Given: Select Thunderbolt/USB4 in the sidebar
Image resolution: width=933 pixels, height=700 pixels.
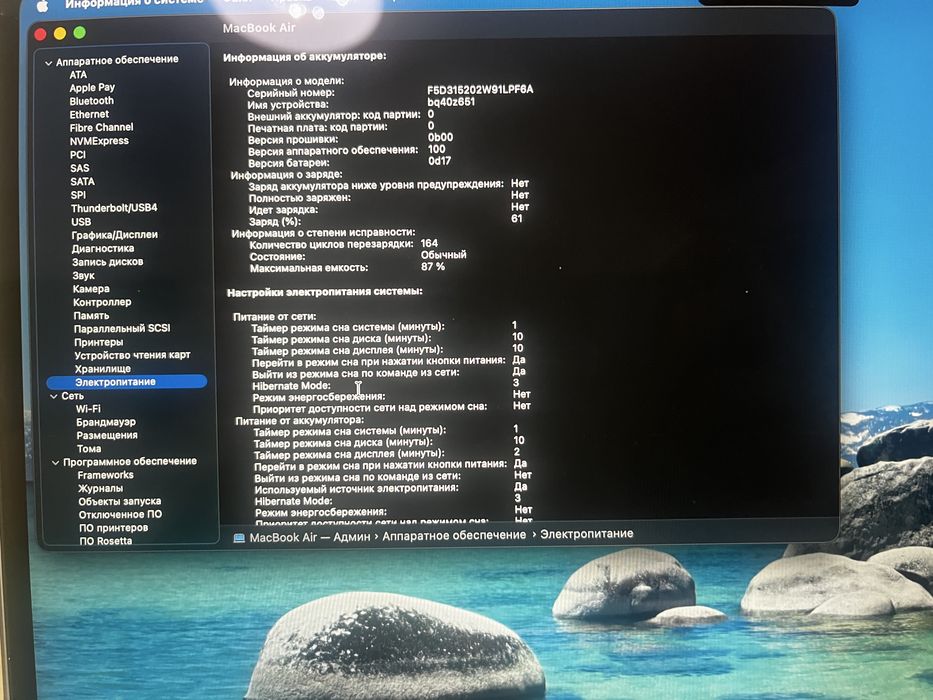Looking at the screenshot, I should click(x=114, y=208).
